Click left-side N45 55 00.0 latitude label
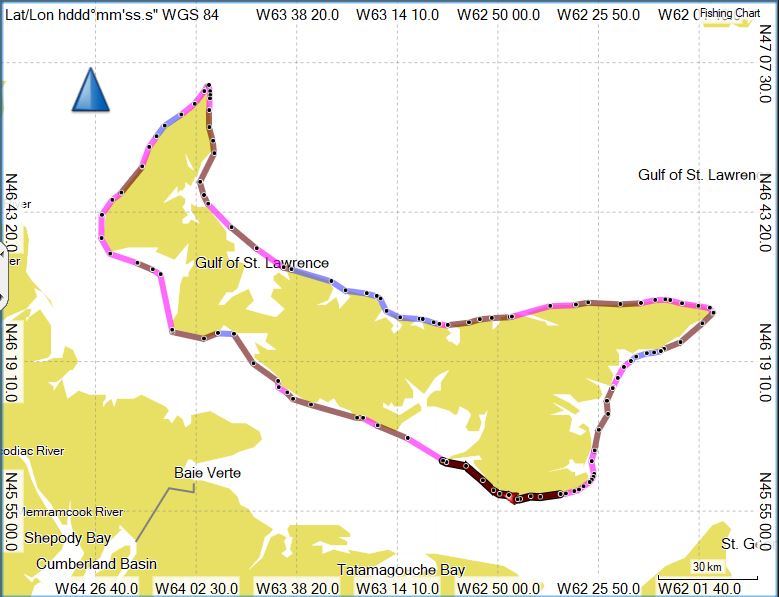Screen dimensions: 779x597 click(11, 511)
